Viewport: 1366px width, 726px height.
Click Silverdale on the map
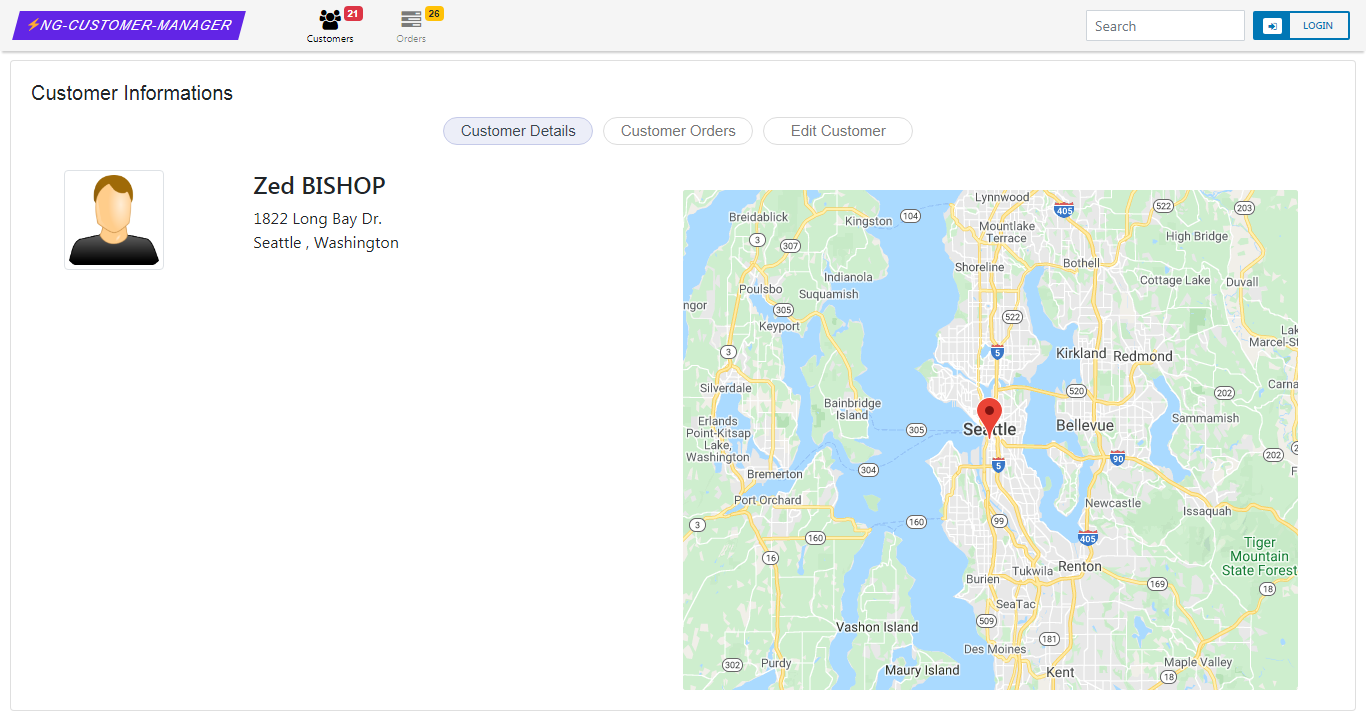pyautogui.click(x=726, y=388)
